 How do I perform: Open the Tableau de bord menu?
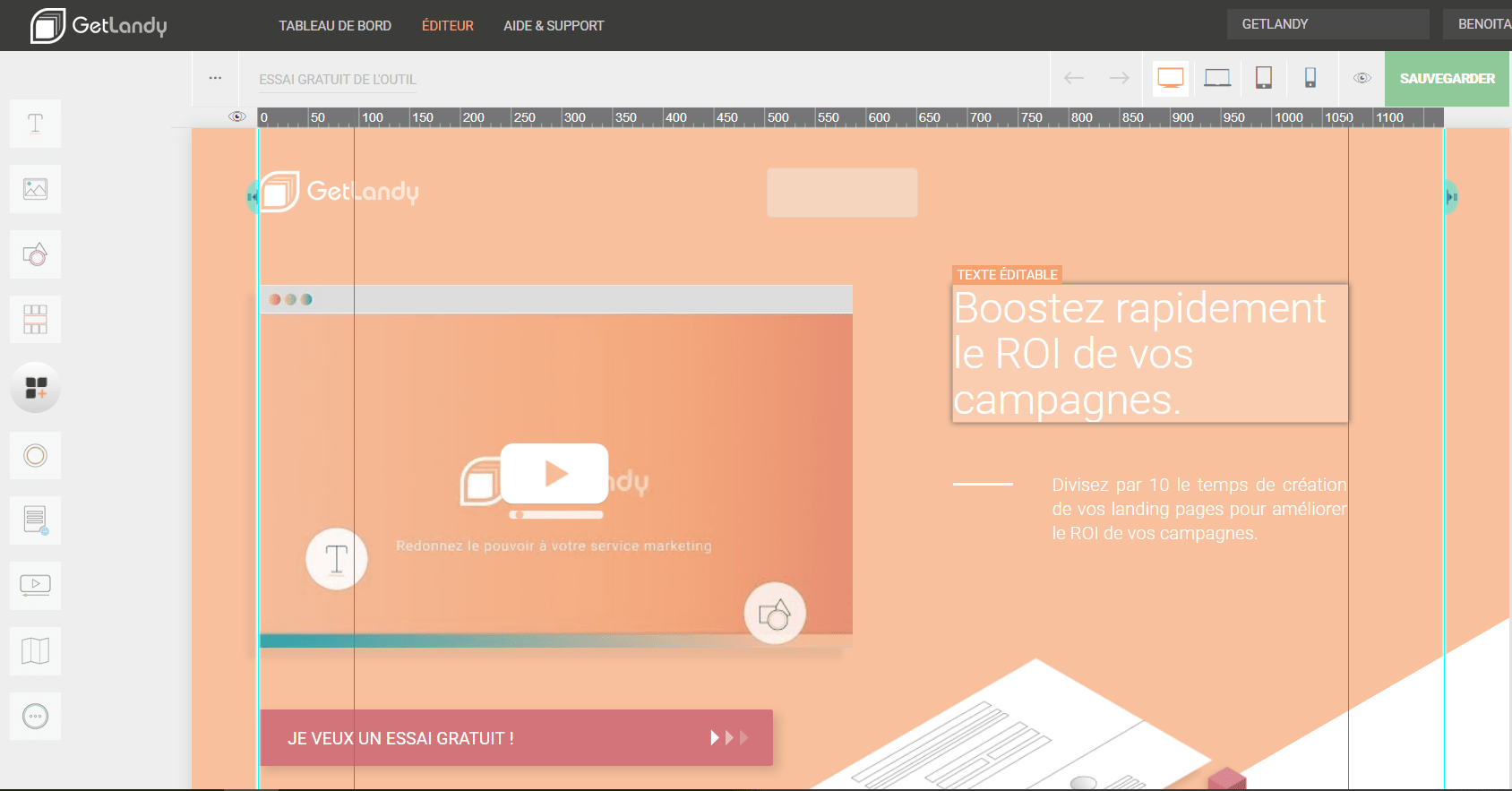click(335, 26)
